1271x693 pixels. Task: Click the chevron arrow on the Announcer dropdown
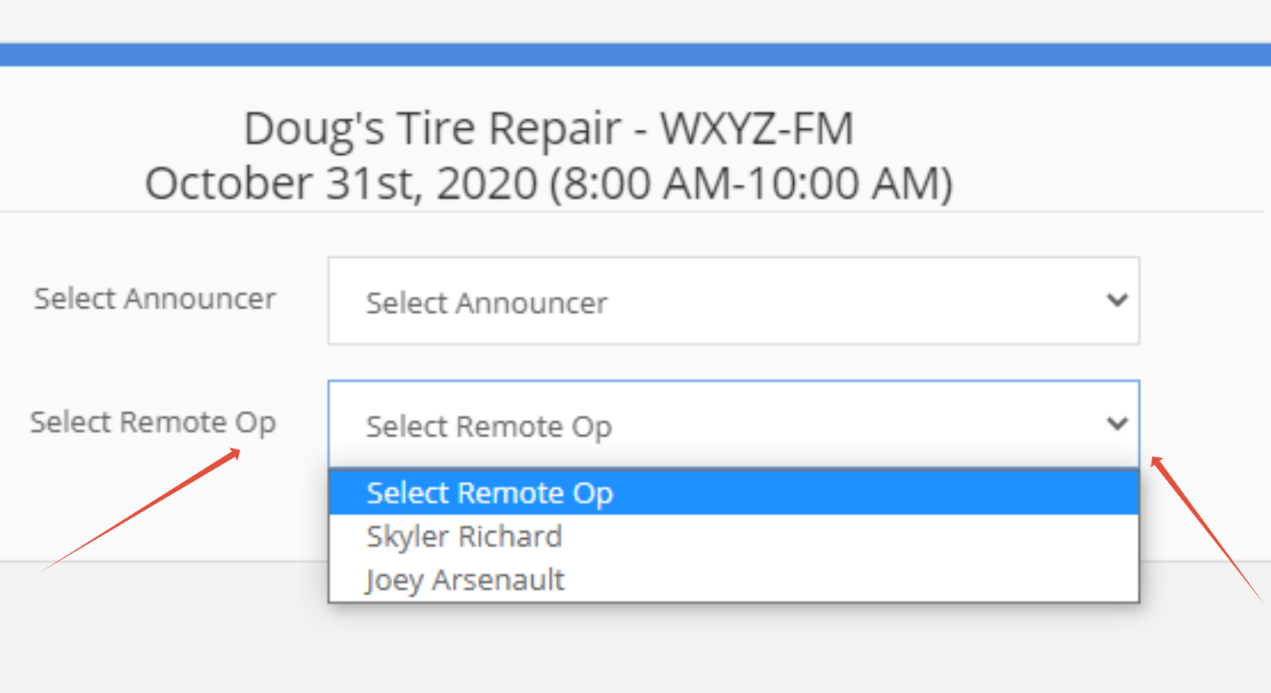(x=1117, y=300)
